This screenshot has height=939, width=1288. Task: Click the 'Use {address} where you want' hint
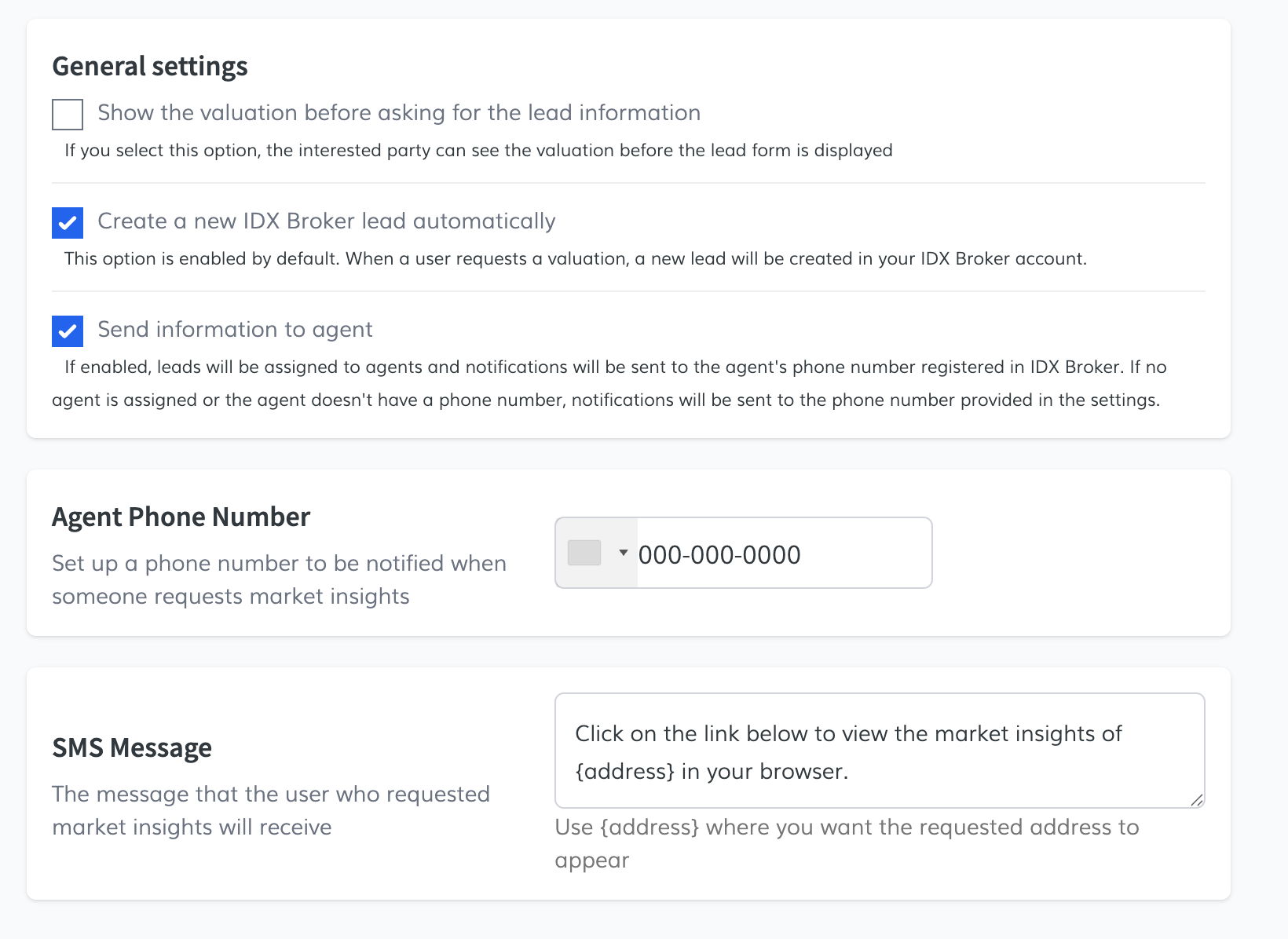click(x=847, y=828)
